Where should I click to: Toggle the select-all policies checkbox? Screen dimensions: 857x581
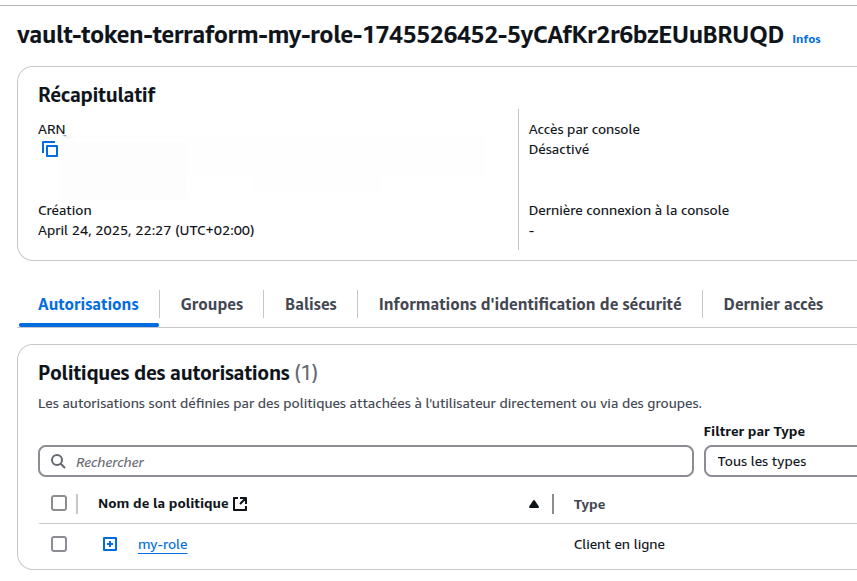coord(59,503)
